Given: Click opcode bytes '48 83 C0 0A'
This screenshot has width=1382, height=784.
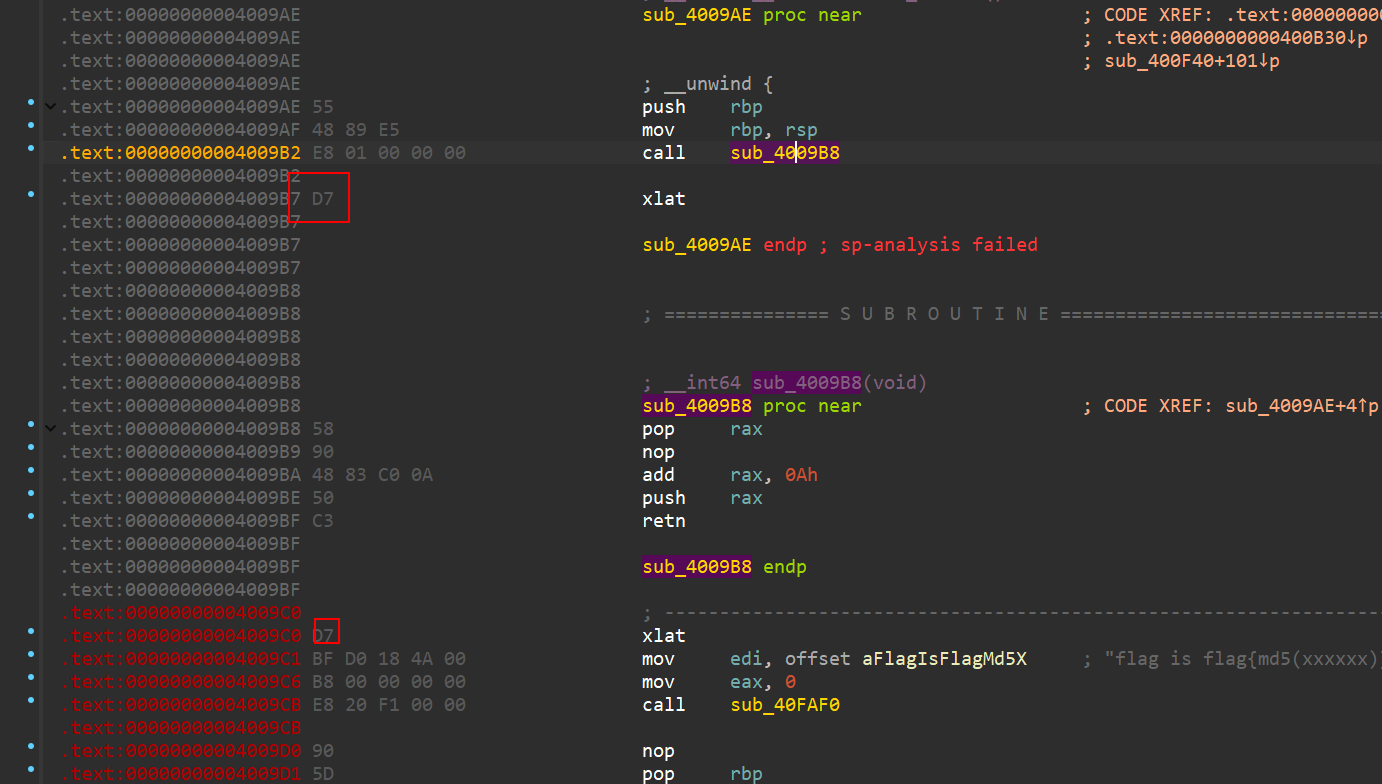Looking at the screenshot, I should point(372,475).
